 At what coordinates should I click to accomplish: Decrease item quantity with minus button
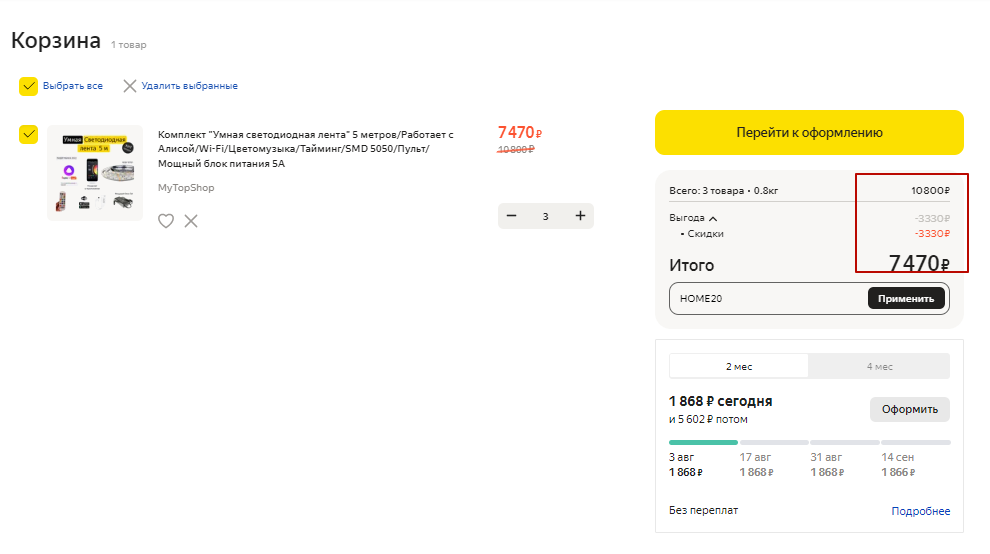(512, 216)
